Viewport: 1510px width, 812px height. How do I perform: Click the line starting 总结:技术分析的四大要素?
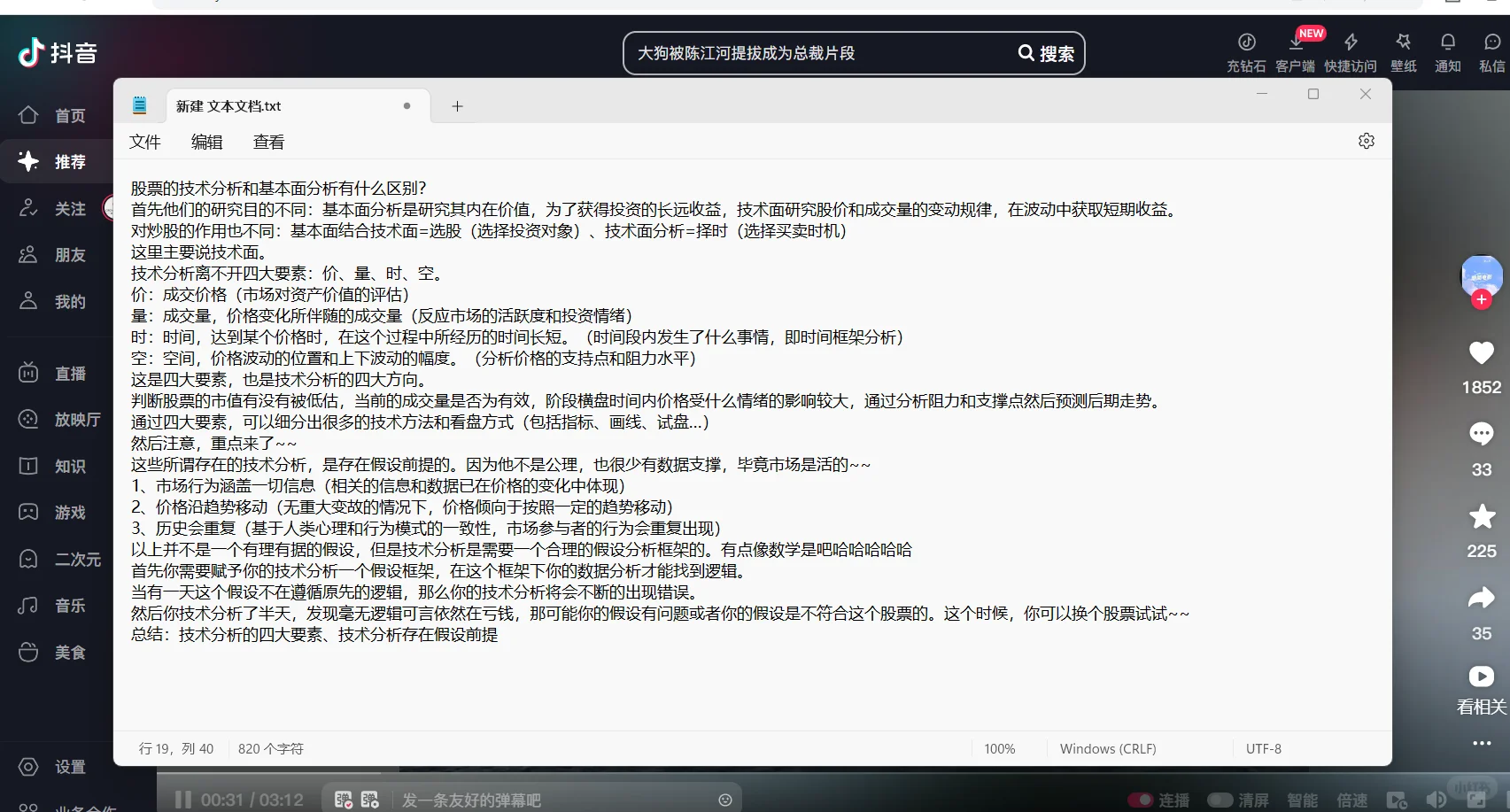click(314, 635)
